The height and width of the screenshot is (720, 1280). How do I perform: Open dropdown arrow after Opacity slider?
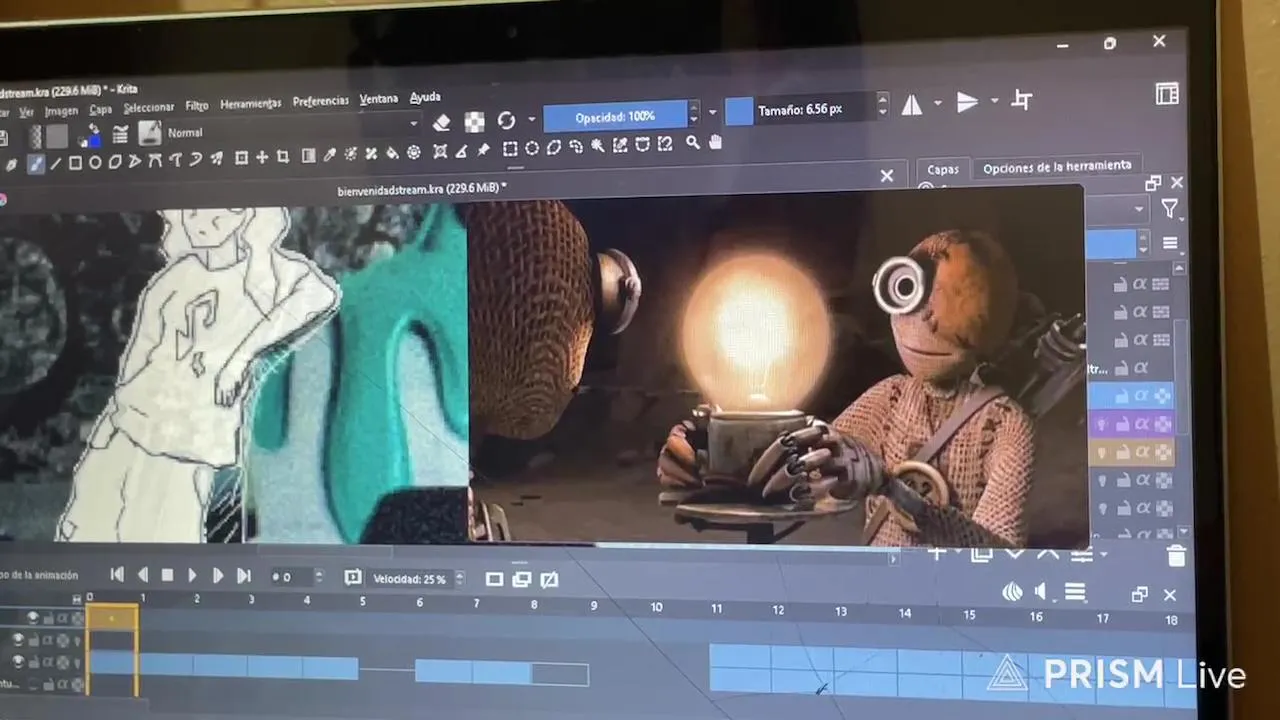tap(712, 113)
